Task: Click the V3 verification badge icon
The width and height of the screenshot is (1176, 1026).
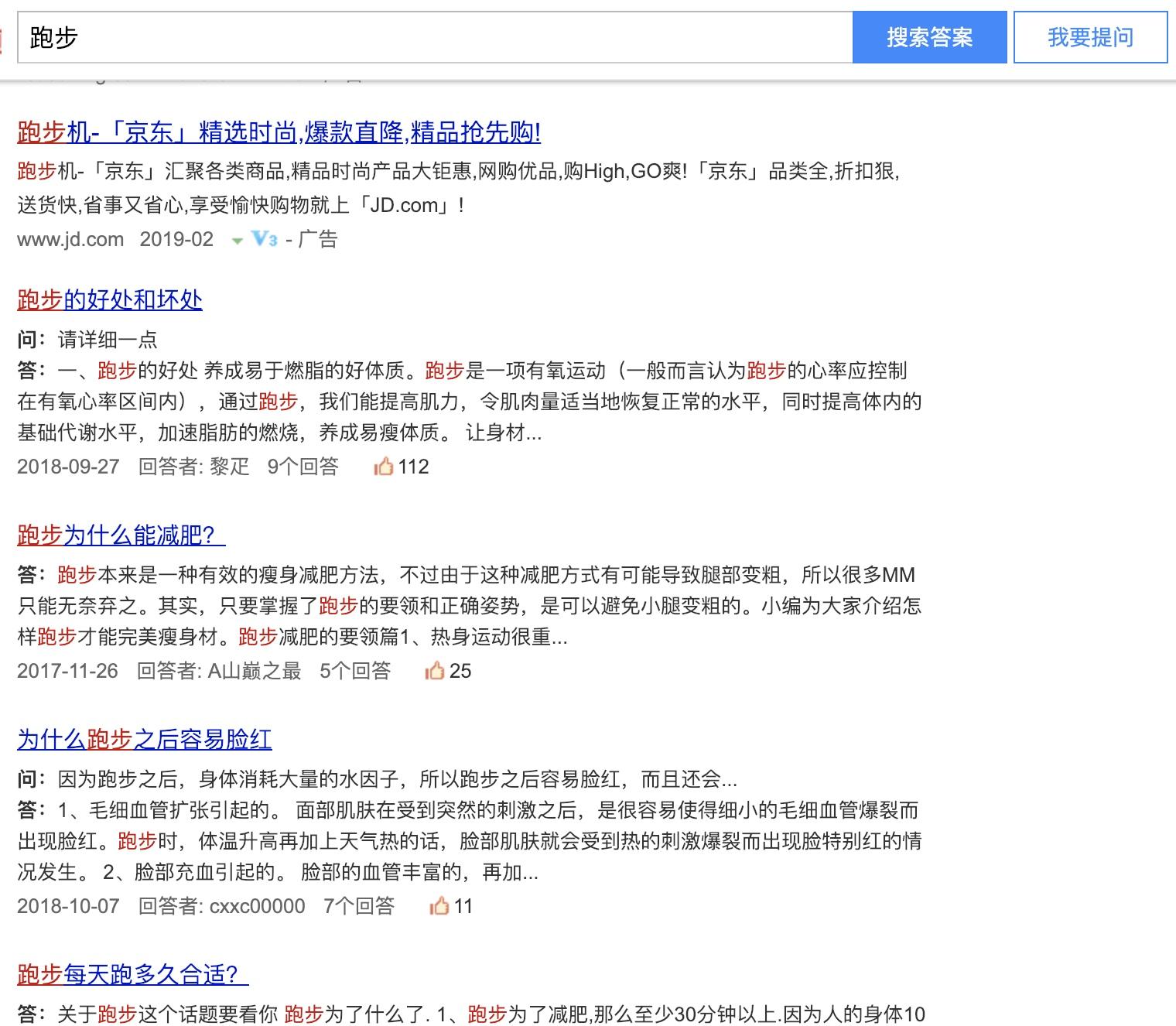Action: pos(264,239)
